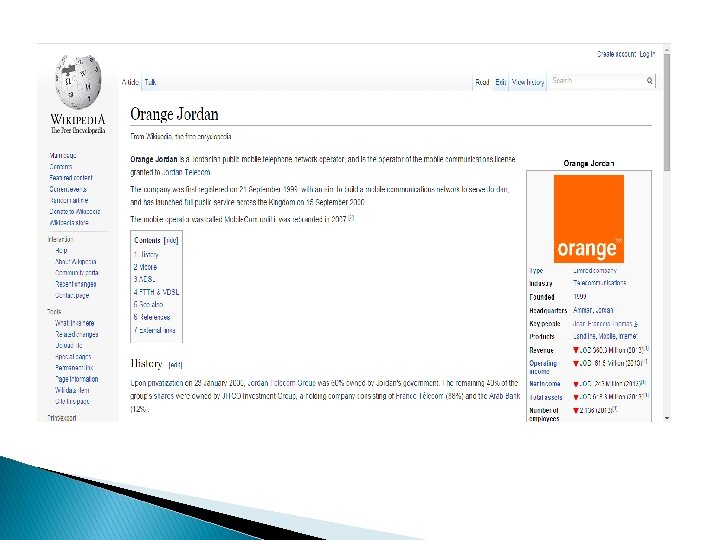Collapse the Tools sidebar section

tap(54, 311)
